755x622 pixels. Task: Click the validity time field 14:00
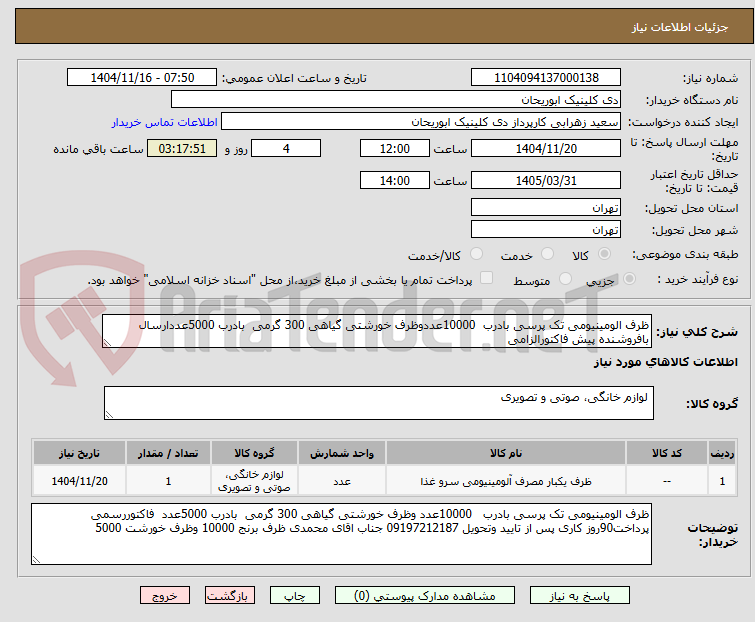[394, 181]
